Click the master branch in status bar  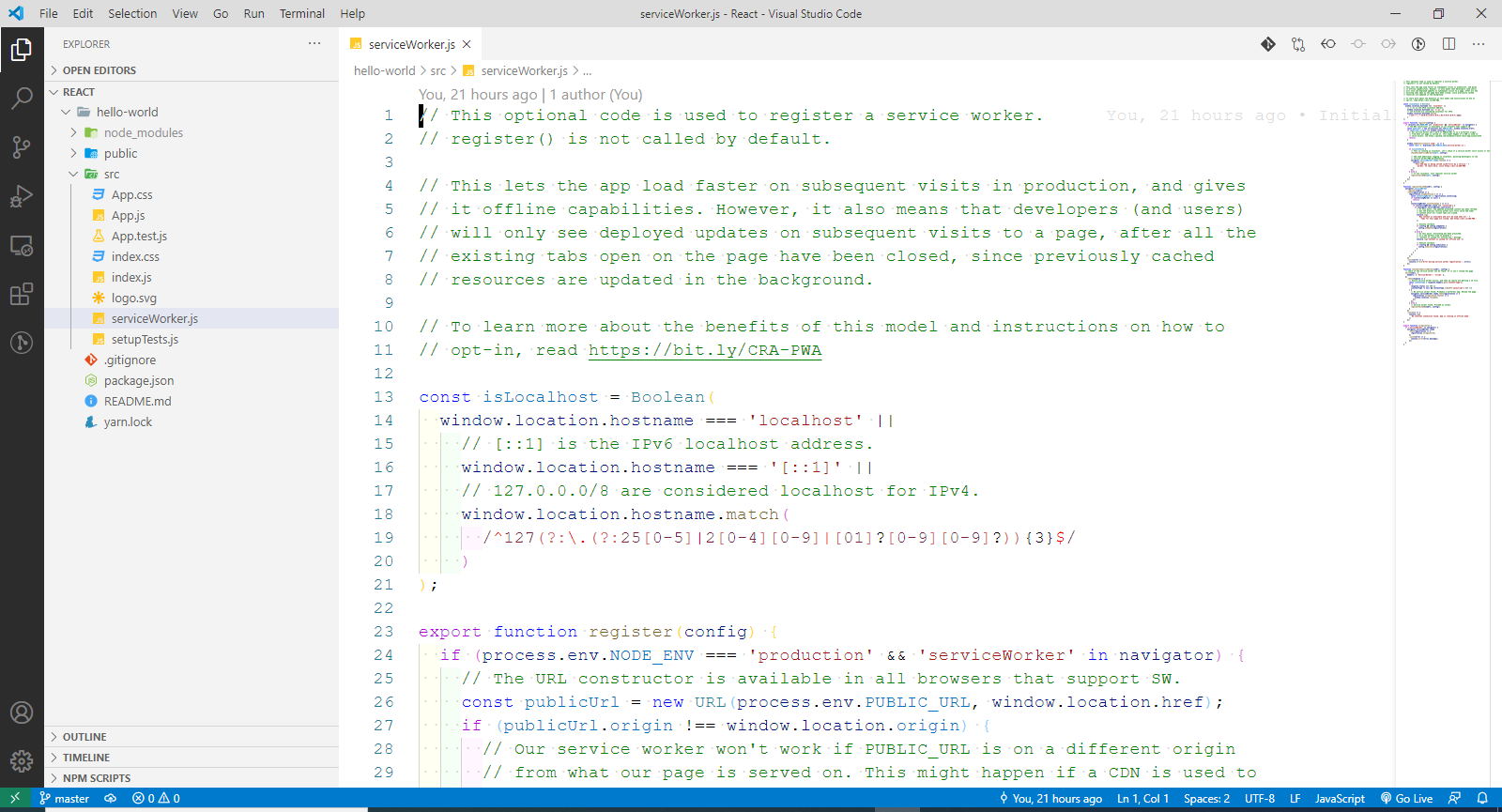64,799
